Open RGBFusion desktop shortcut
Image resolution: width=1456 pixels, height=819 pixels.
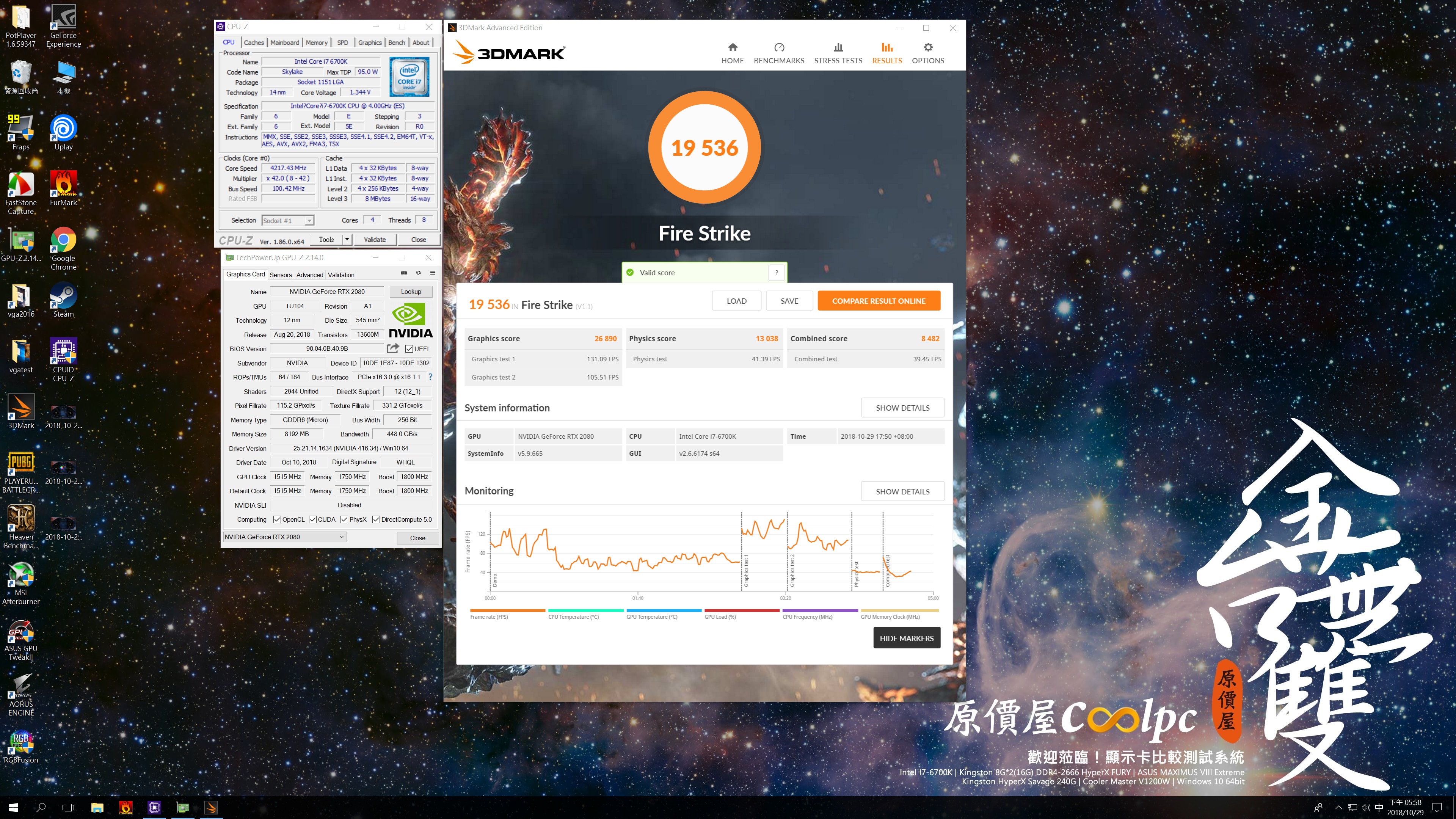pyautogui.click(x=21, y=746)
